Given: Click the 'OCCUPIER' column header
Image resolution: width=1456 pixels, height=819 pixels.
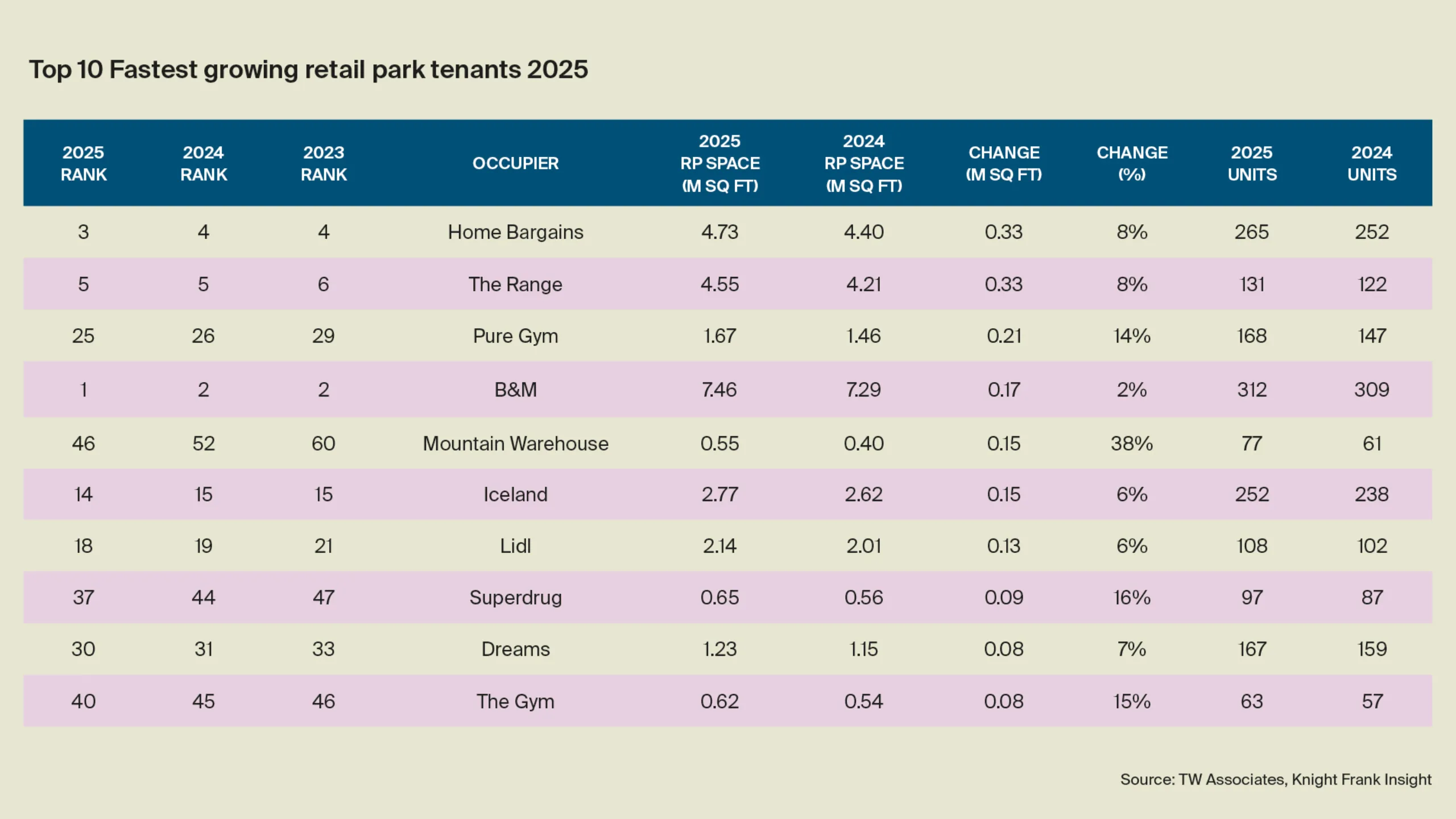Looking at the screenshot, I should 515,163.
